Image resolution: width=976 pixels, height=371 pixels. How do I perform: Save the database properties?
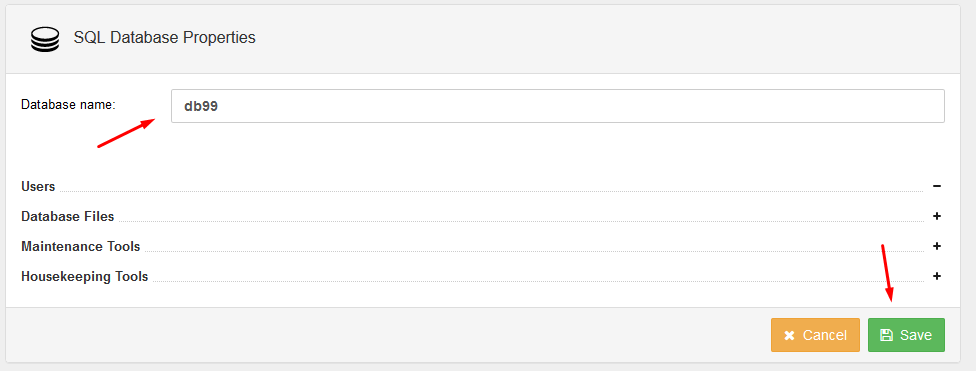pyautogui.click(x=906, y=335)
